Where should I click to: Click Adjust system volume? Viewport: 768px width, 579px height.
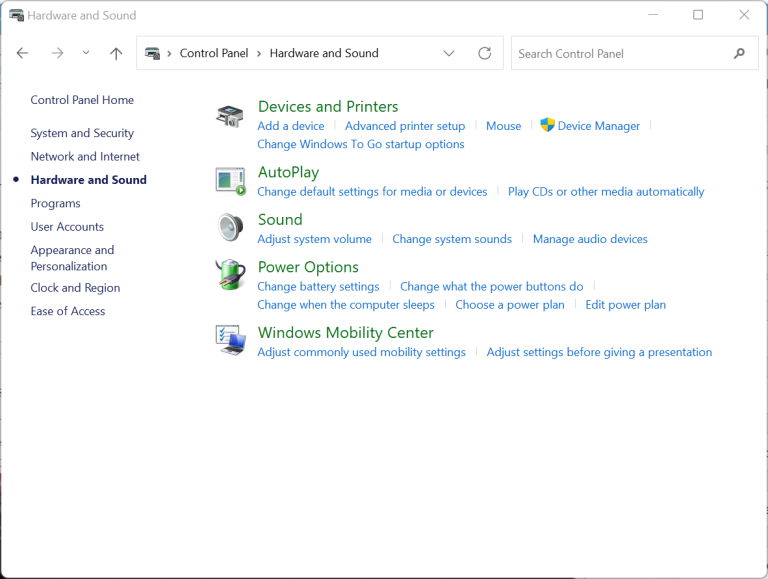click(x=314, y=239)
